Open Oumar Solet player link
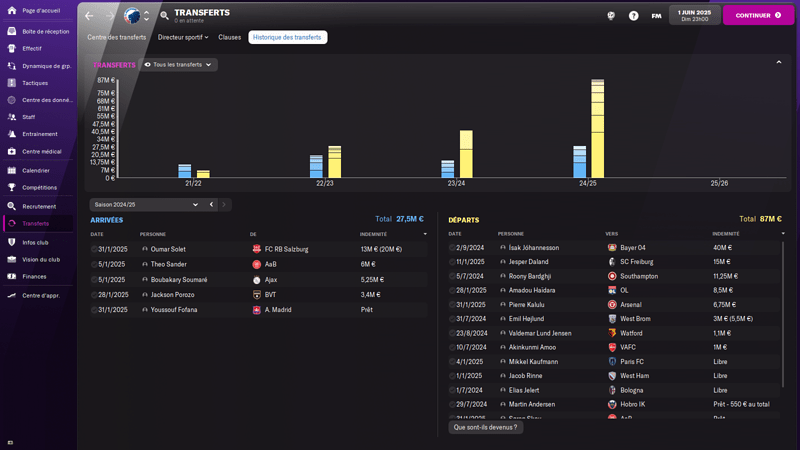 point(166,249)
